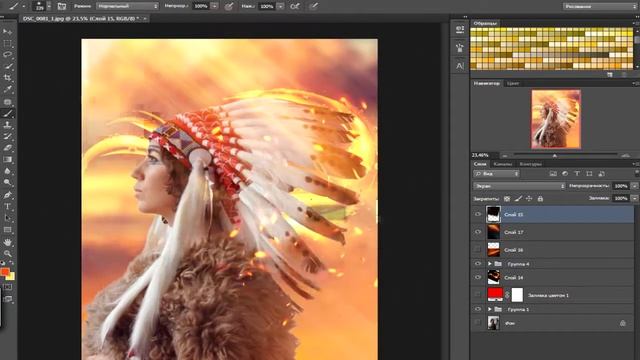Select the Eyedropper tool

(7, 89)
